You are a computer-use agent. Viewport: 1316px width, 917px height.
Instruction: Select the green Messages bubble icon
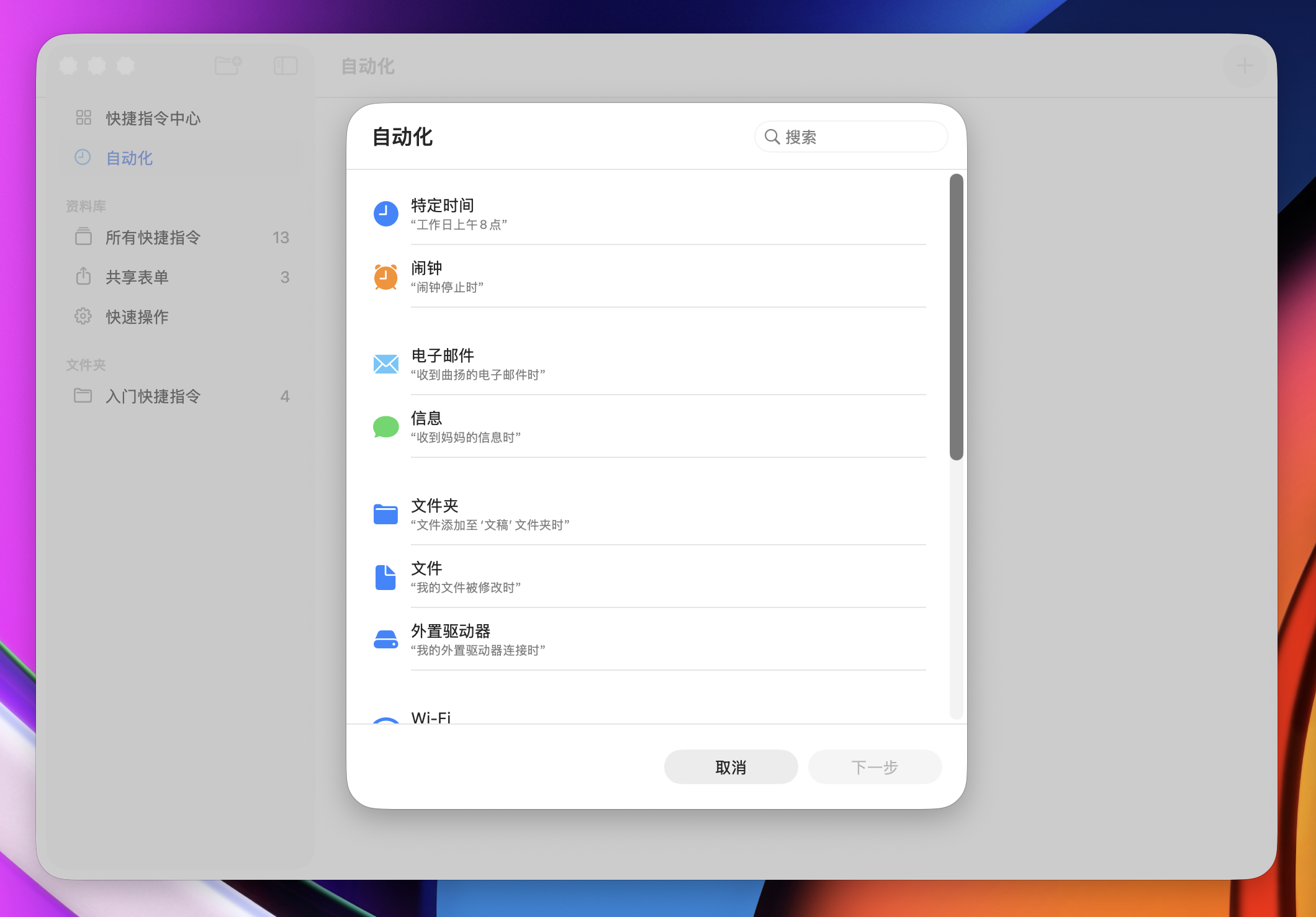[385, 427]
